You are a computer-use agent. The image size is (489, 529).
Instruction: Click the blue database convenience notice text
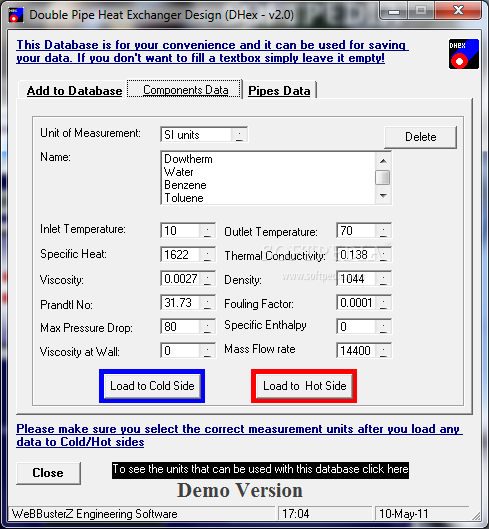pyautogui.click(x=212, y=51)
